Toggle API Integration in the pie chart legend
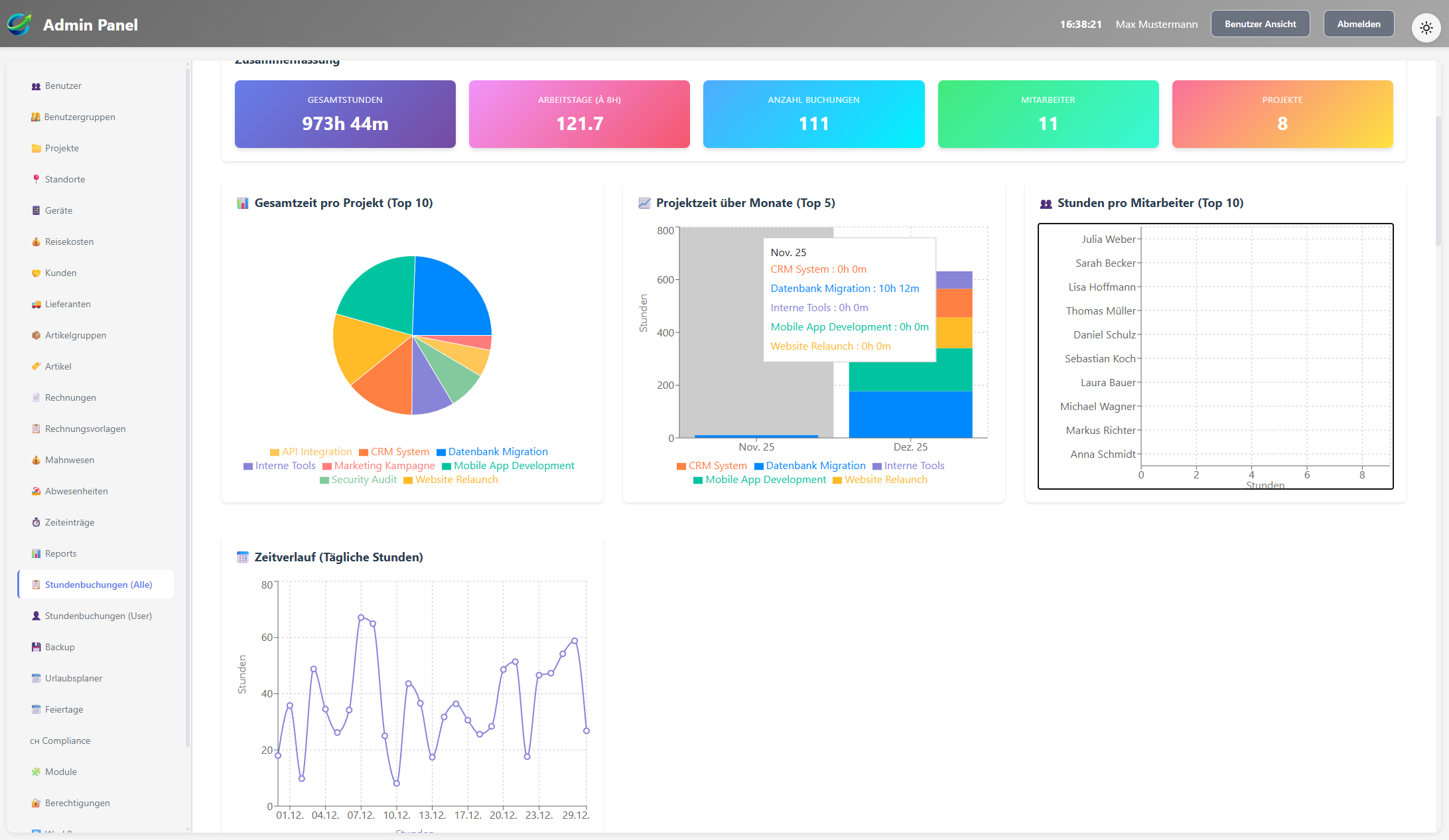This screenshot has width=1449, height=840. tap(310, 452)
